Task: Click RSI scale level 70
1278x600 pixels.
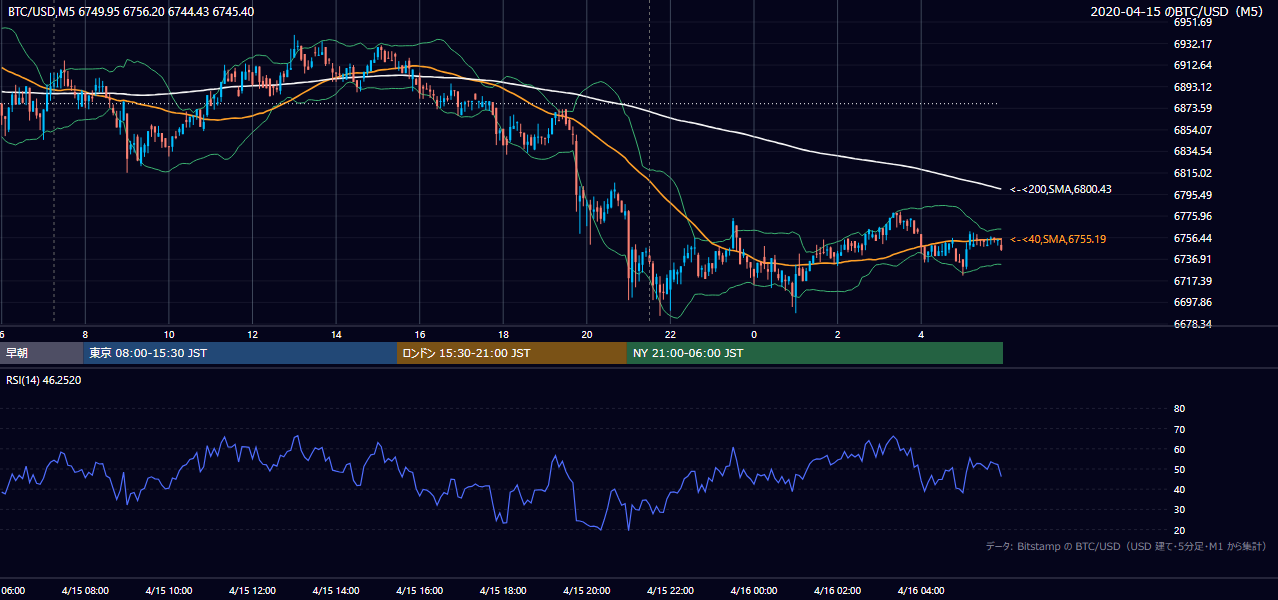Action: point(1179,429)
